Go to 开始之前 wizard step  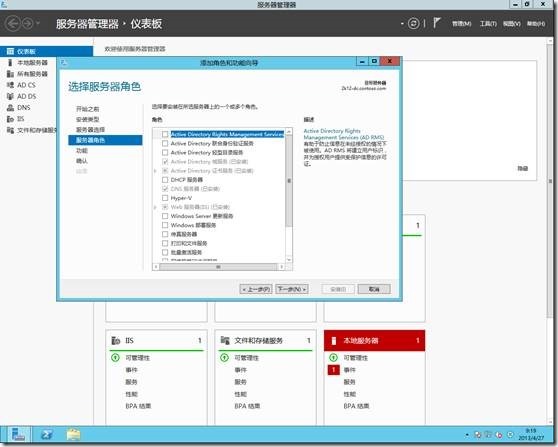point(88,109)
